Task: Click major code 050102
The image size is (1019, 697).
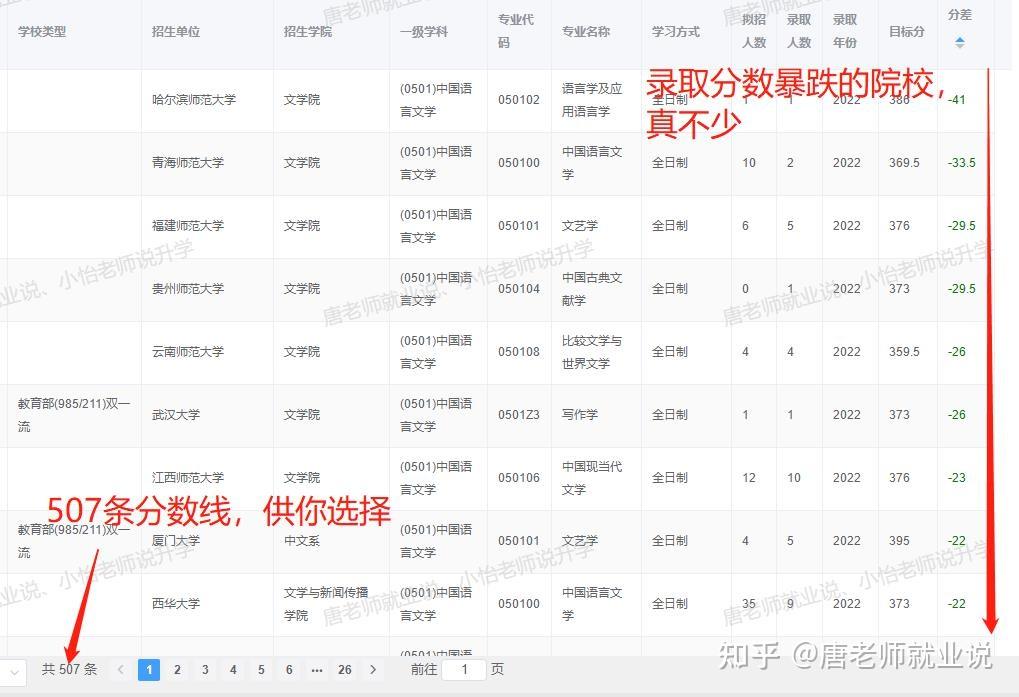Action: click(x=519, y=100)
